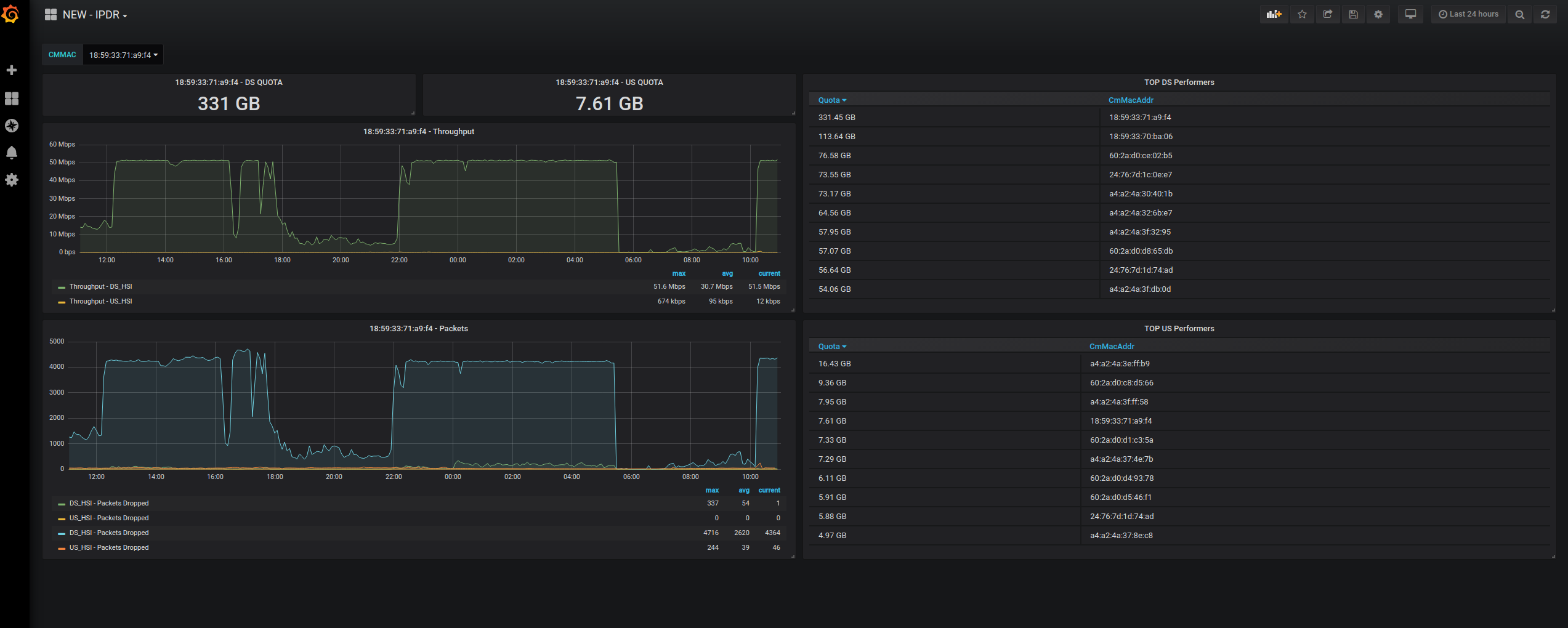Image resolution: width=1568 pixels, height=628 pixels.
Task: Sort Packets legend by max column
Action: 712,491
